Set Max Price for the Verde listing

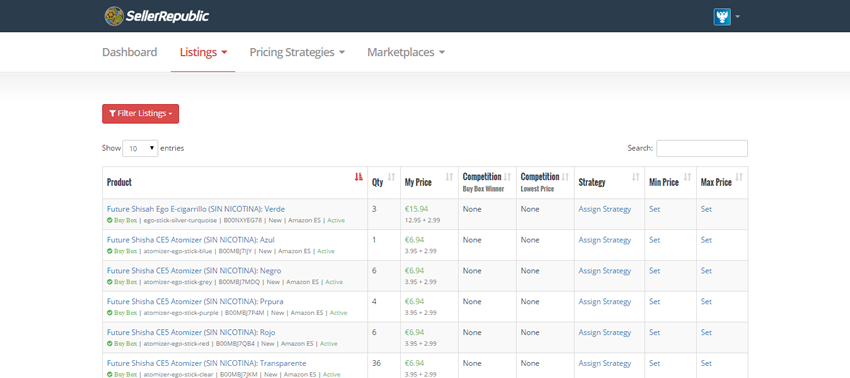[x=706, y=209]
